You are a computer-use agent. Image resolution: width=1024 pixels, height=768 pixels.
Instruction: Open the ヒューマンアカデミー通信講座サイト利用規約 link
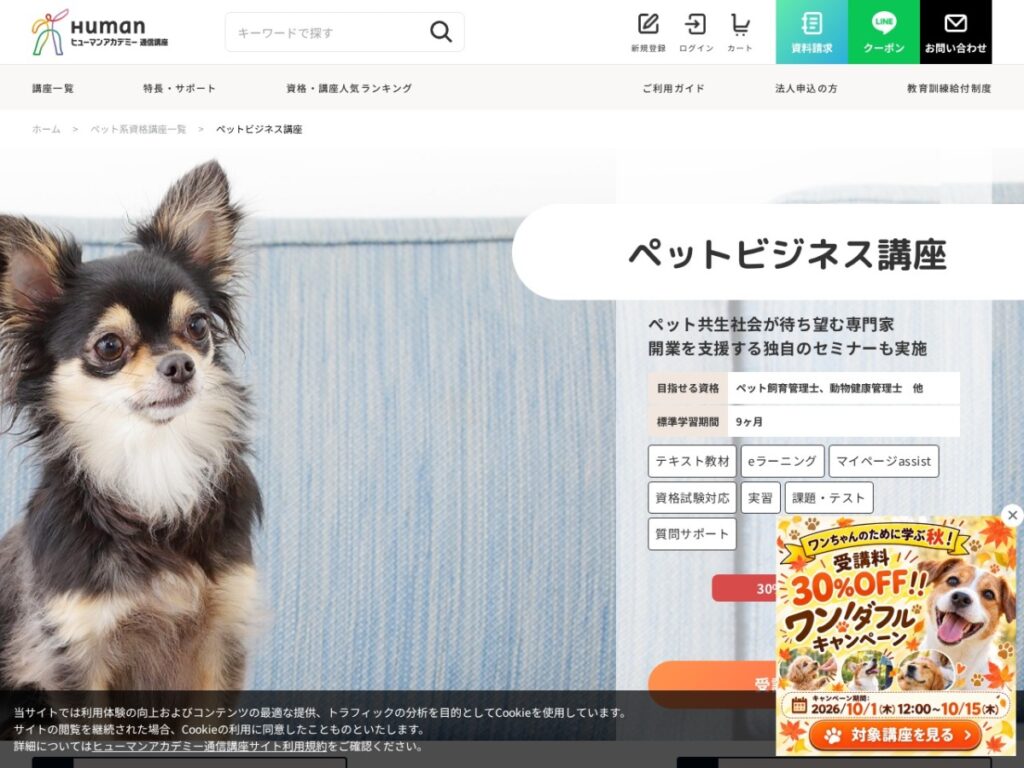(210, 746)
